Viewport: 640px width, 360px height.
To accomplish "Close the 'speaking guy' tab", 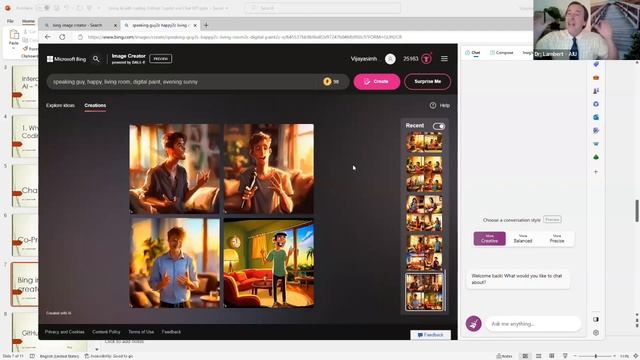I will pos(195,25).
